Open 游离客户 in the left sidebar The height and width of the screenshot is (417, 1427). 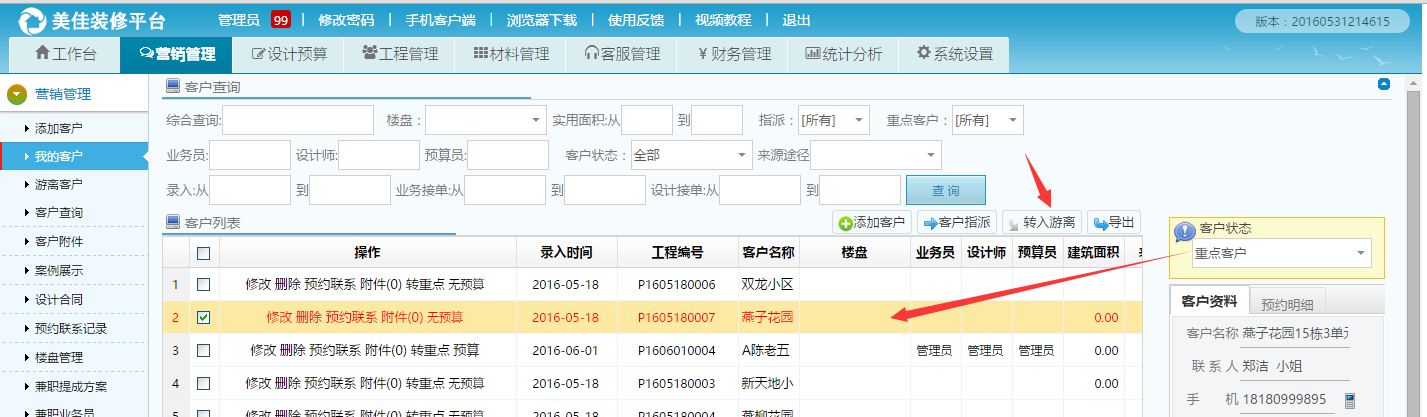pos(58,184)
